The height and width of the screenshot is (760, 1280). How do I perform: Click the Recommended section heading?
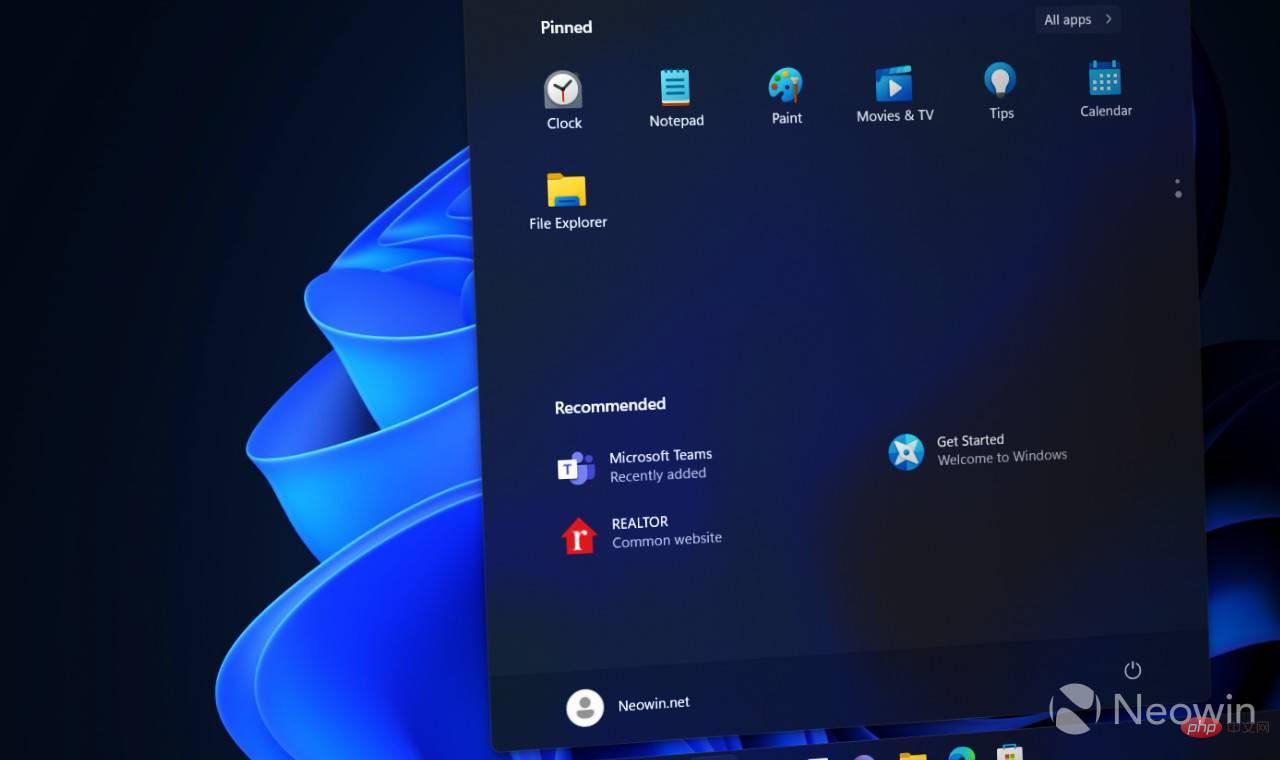pyautogui.click(x=610, y=406)
